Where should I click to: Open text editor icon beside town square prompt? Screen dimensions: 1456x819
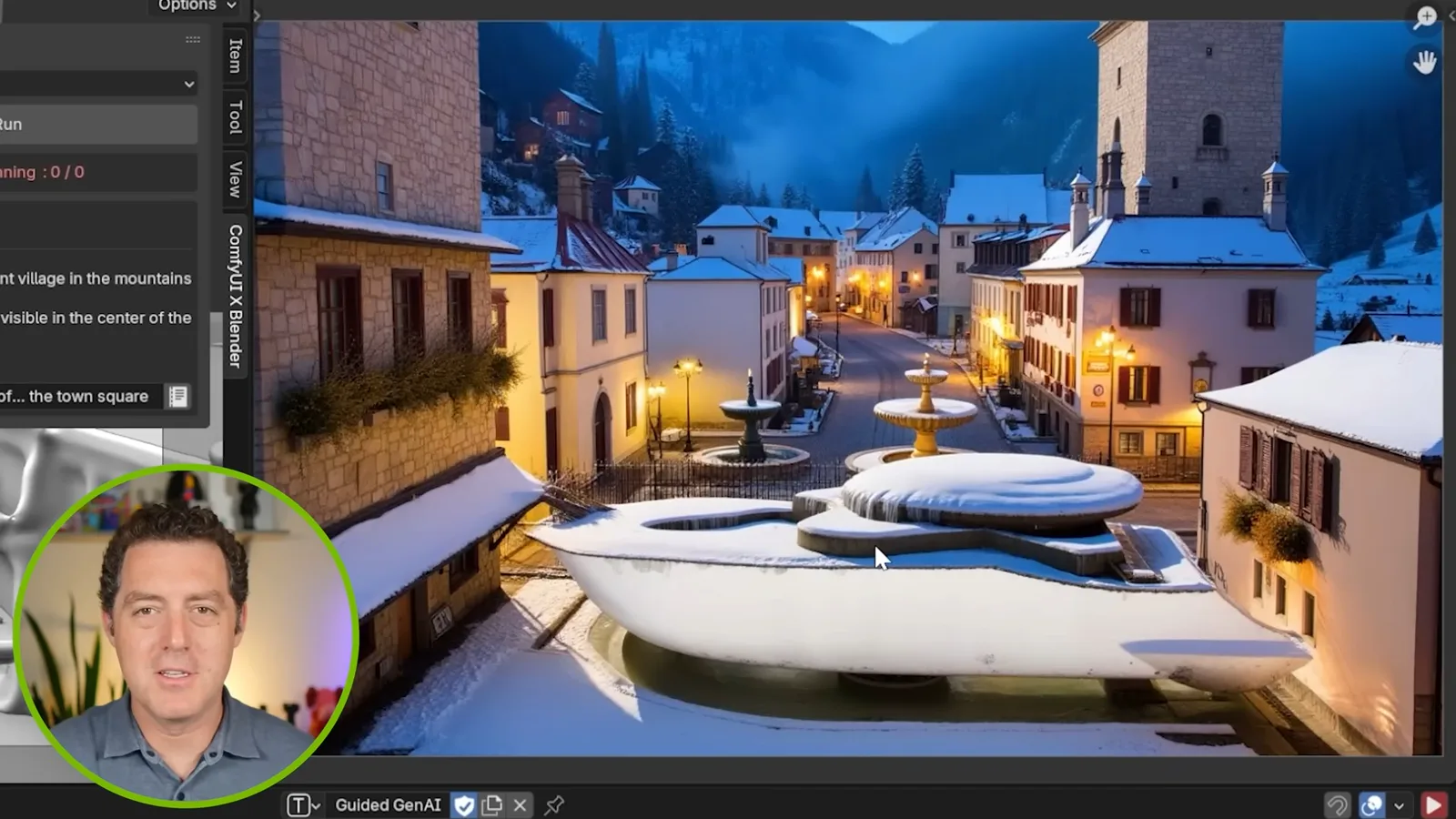click(178, 397)
